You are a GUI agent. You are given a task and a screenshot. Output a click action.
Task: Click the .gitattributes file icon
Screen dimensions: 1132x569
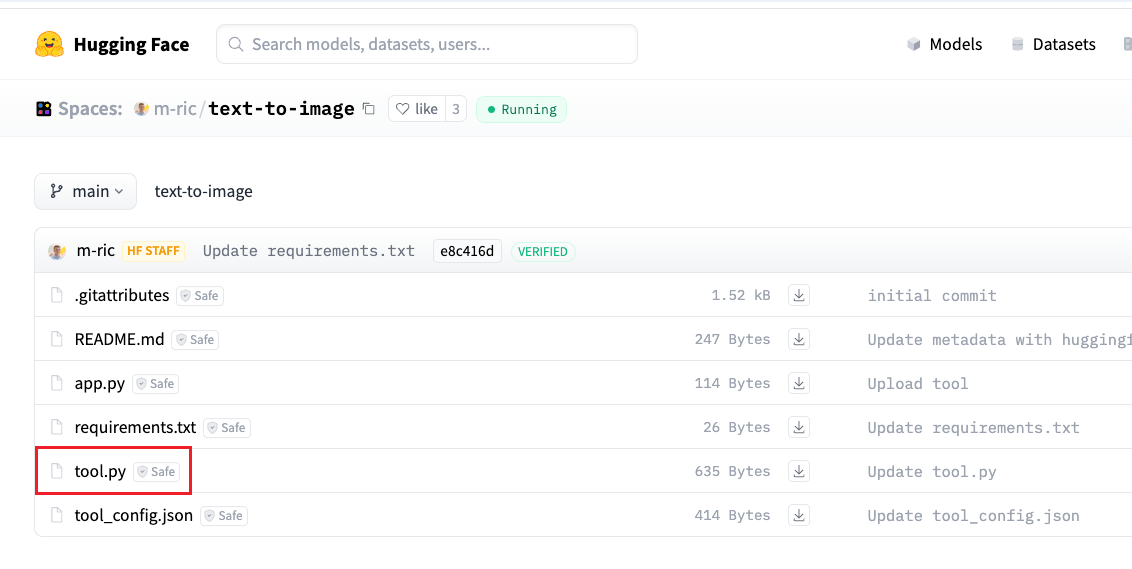[x=56, y=295]
